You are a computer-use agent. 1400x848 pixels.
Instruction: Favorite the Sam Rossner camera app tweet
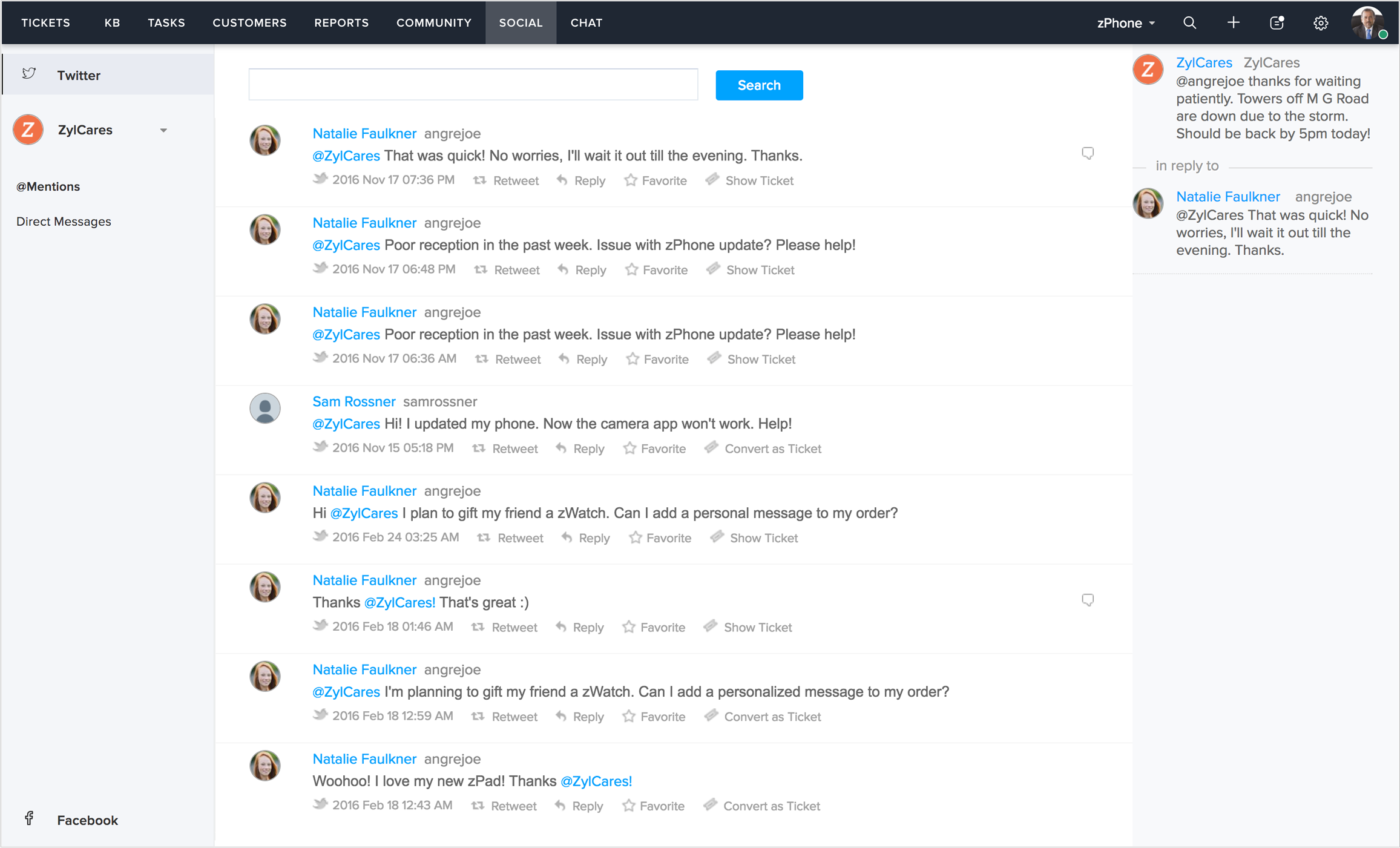[x=654, y=449]
